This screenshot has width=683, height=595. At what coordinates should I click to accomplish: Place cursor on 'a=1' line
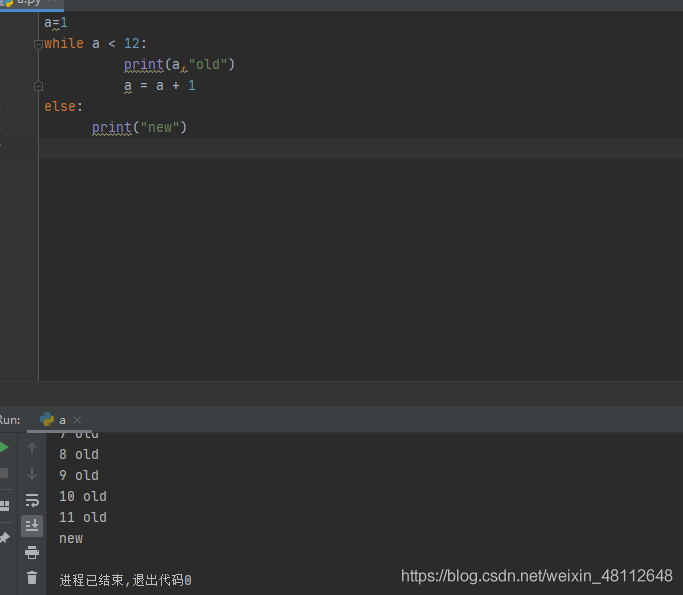click(x=56, y=23)
